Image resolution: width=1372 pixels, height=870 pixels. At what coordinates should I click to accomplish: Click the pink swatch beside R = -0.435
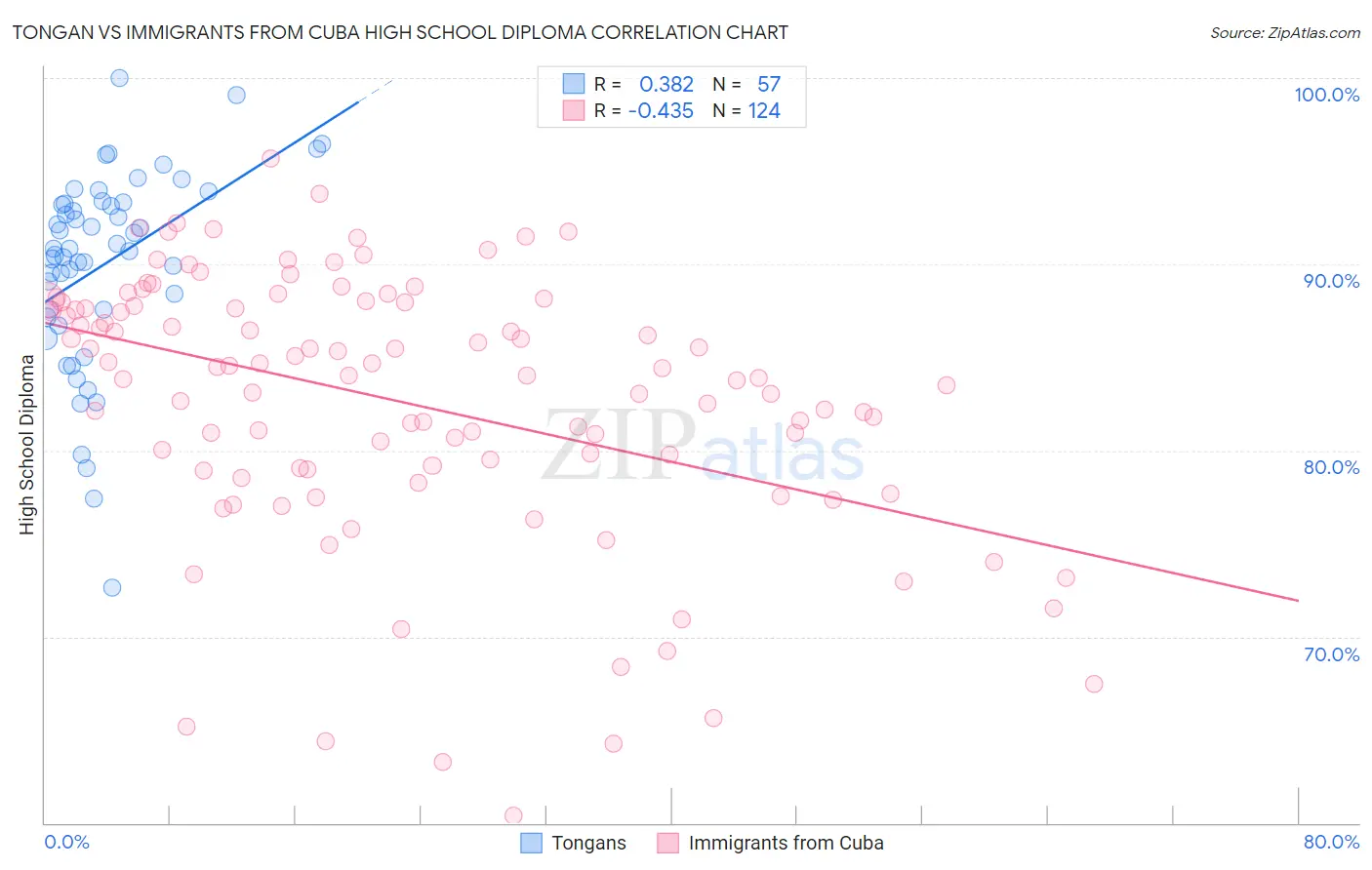pyautogui.click(x=573, y=110)
